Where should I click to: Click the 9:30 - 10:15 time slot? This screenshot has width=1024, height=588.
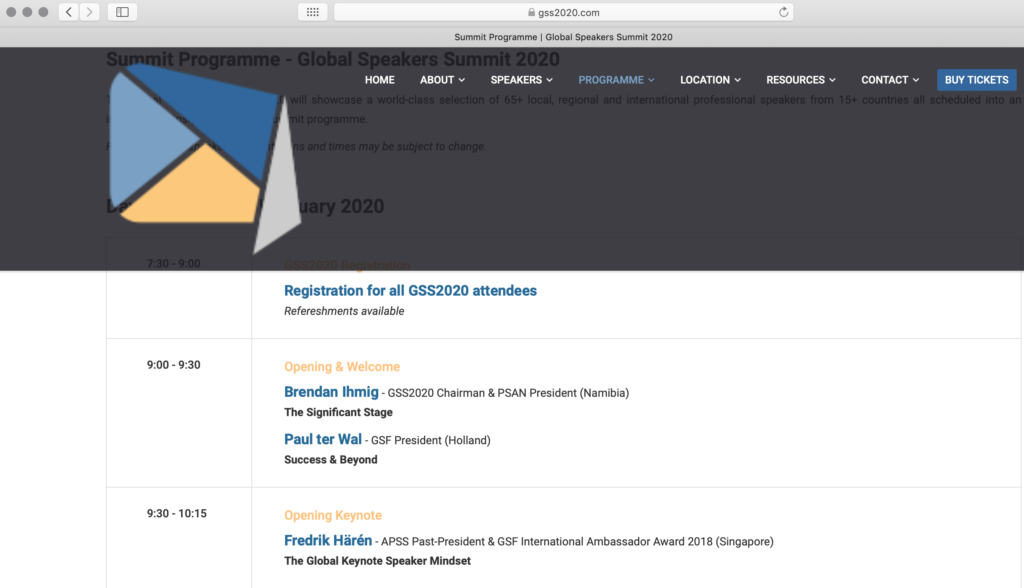click(176, 514)
